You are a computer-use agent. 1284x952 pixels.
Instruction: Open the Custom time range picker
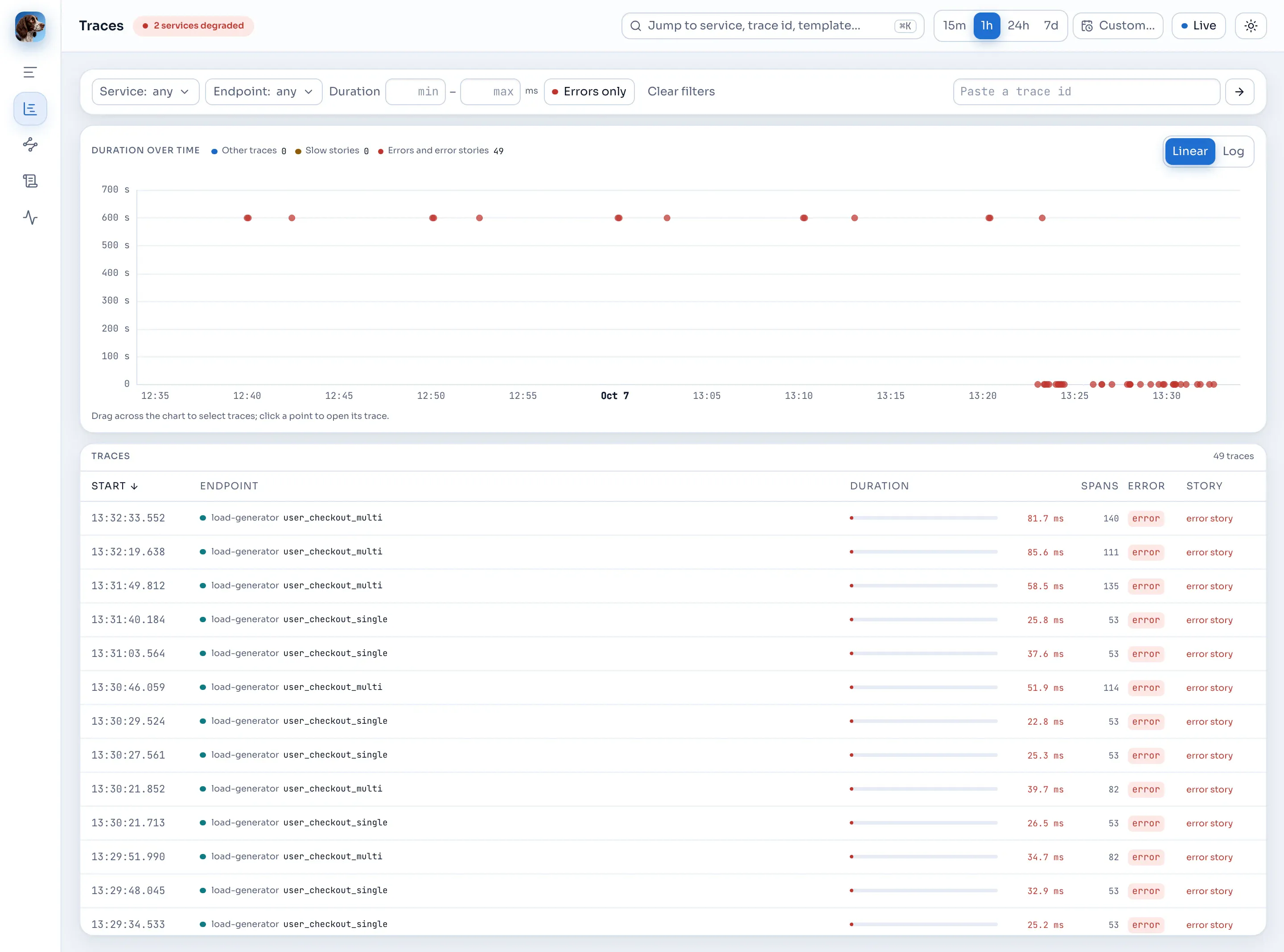point(1118,26)
